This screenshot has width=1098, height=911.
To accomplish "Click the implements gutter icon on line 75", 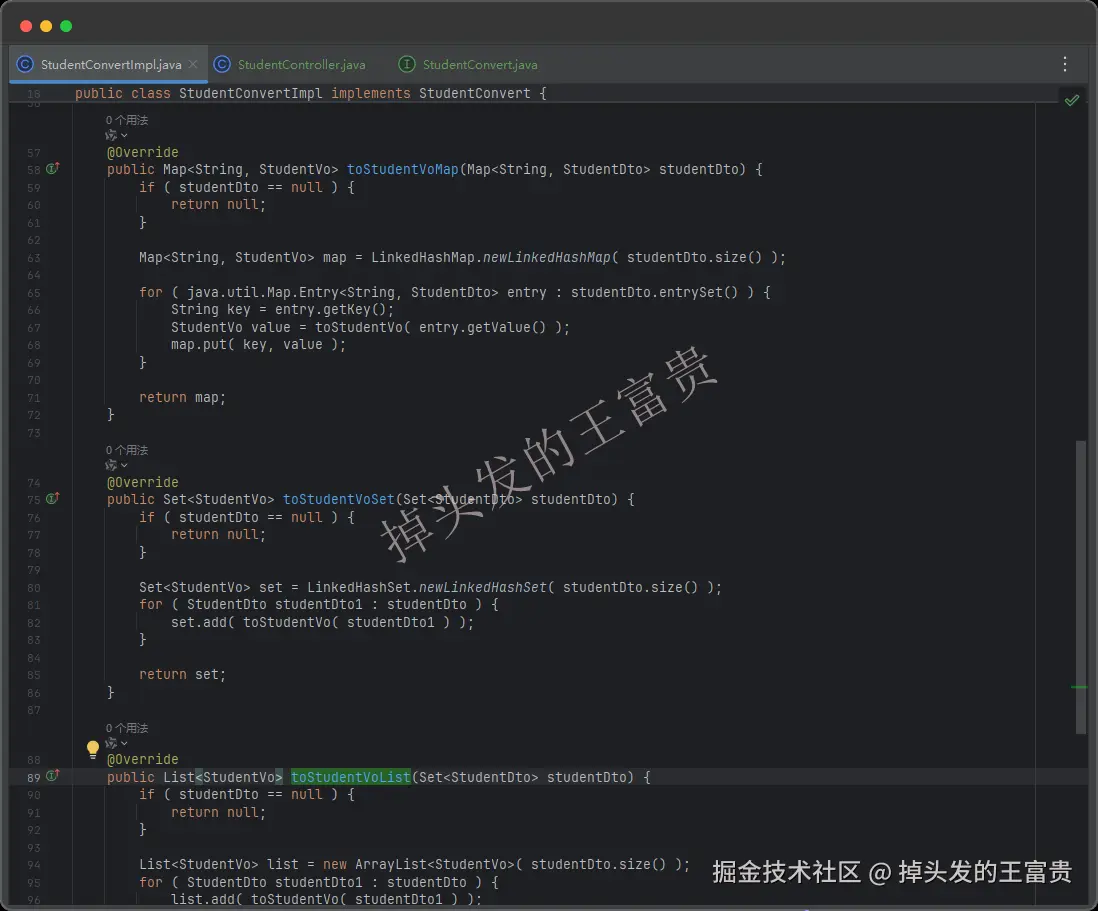I will pos(53,499).
